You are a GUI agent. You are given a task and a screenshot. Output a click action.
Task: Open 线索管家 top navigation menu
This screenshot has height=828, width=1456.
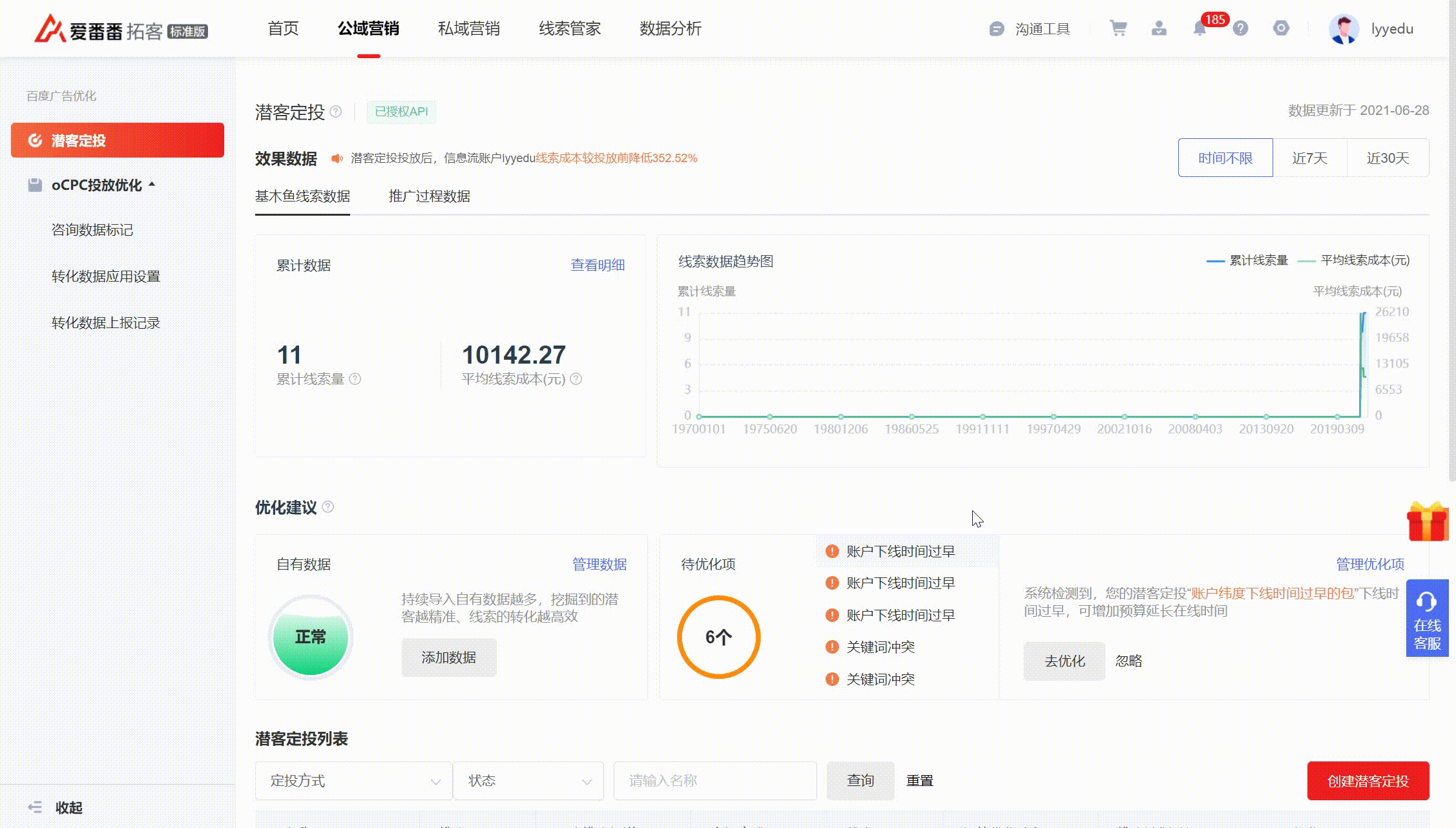pyautogui.click(x=570, y=29)
